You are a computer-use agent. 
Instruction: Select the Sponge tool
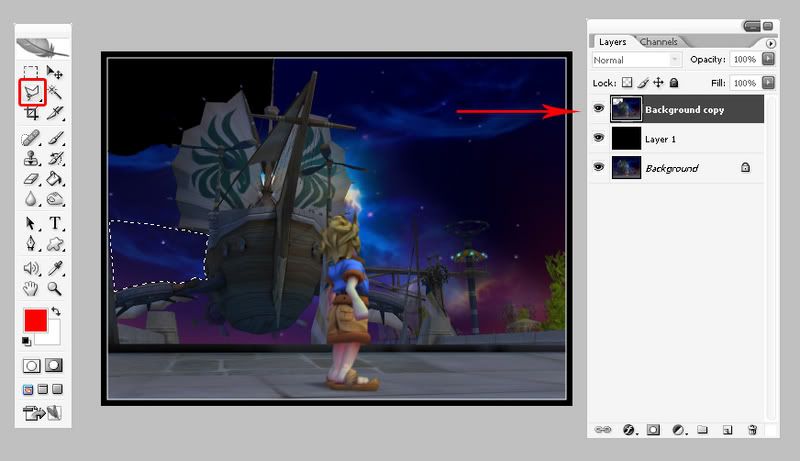pyautogui.click(x=55, y=199)
